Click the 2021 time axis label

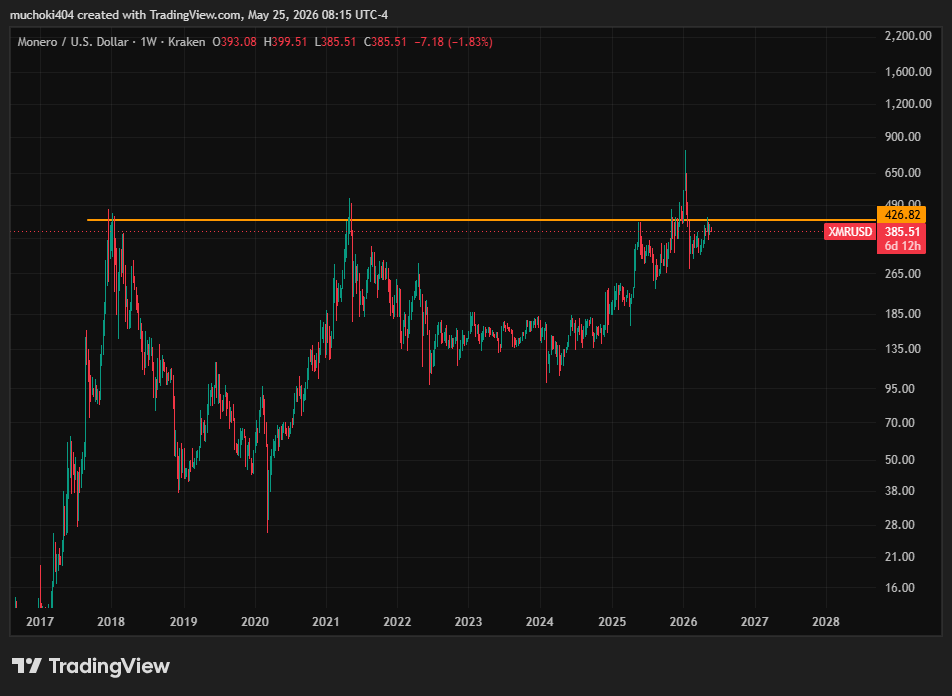pos(326,621)
